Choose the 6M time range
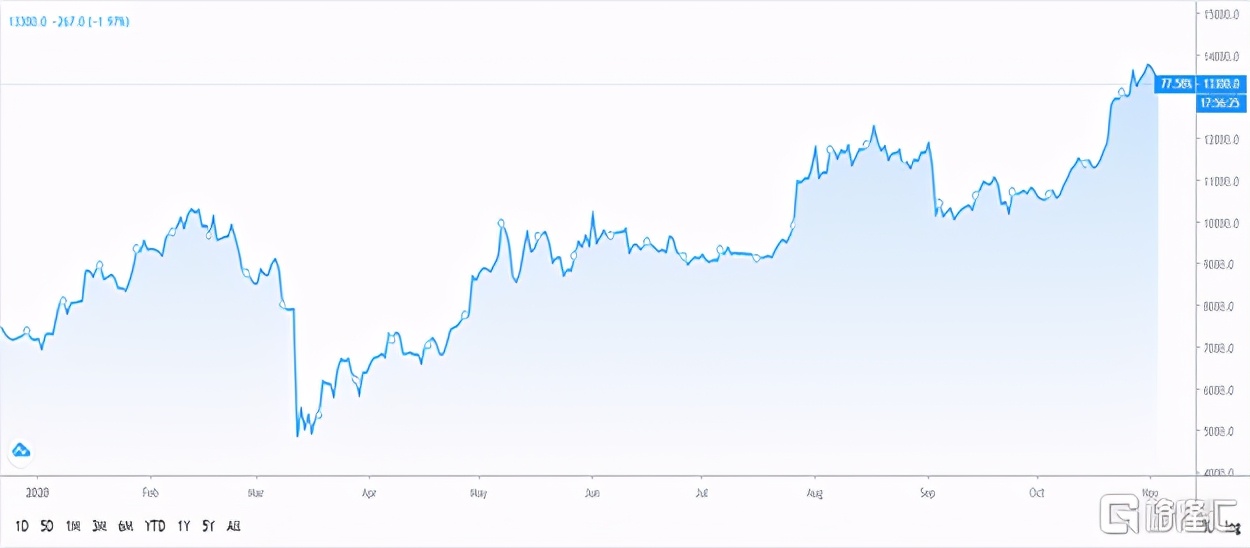This screenshot has width=1250, height=548. 125,525
